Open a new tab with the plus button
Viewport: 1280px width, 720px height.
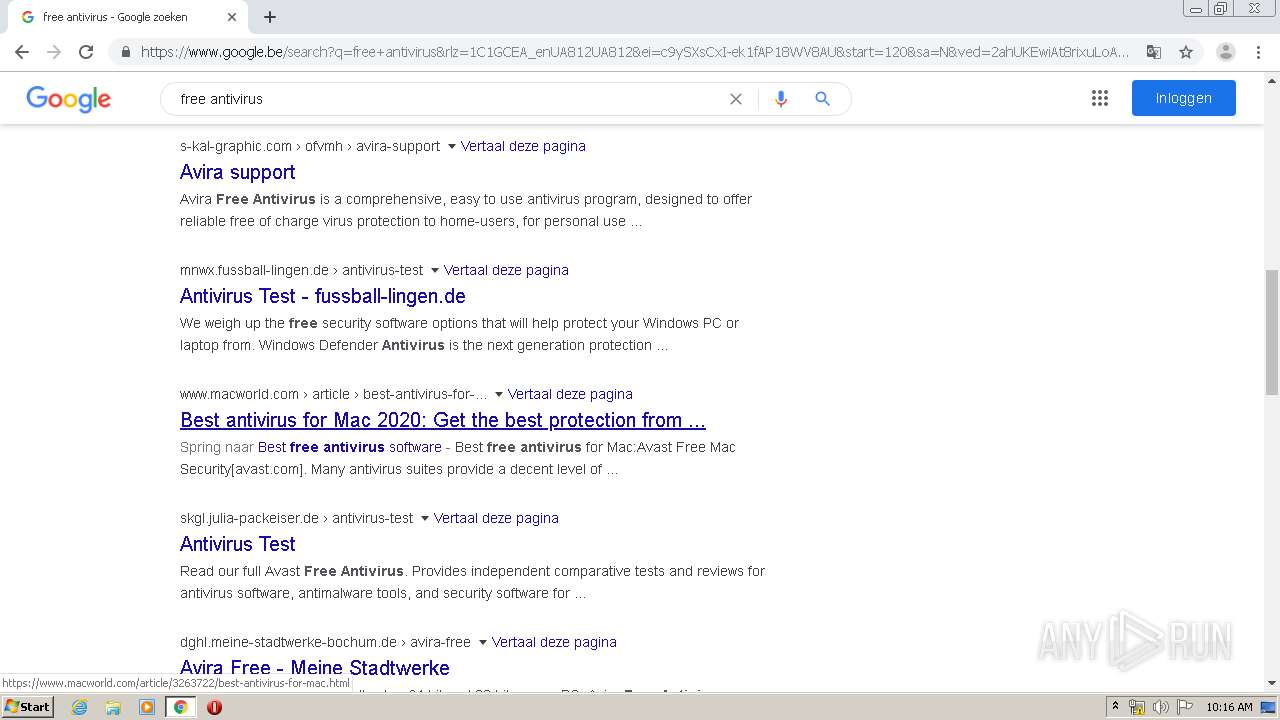[x=270, y=17]
